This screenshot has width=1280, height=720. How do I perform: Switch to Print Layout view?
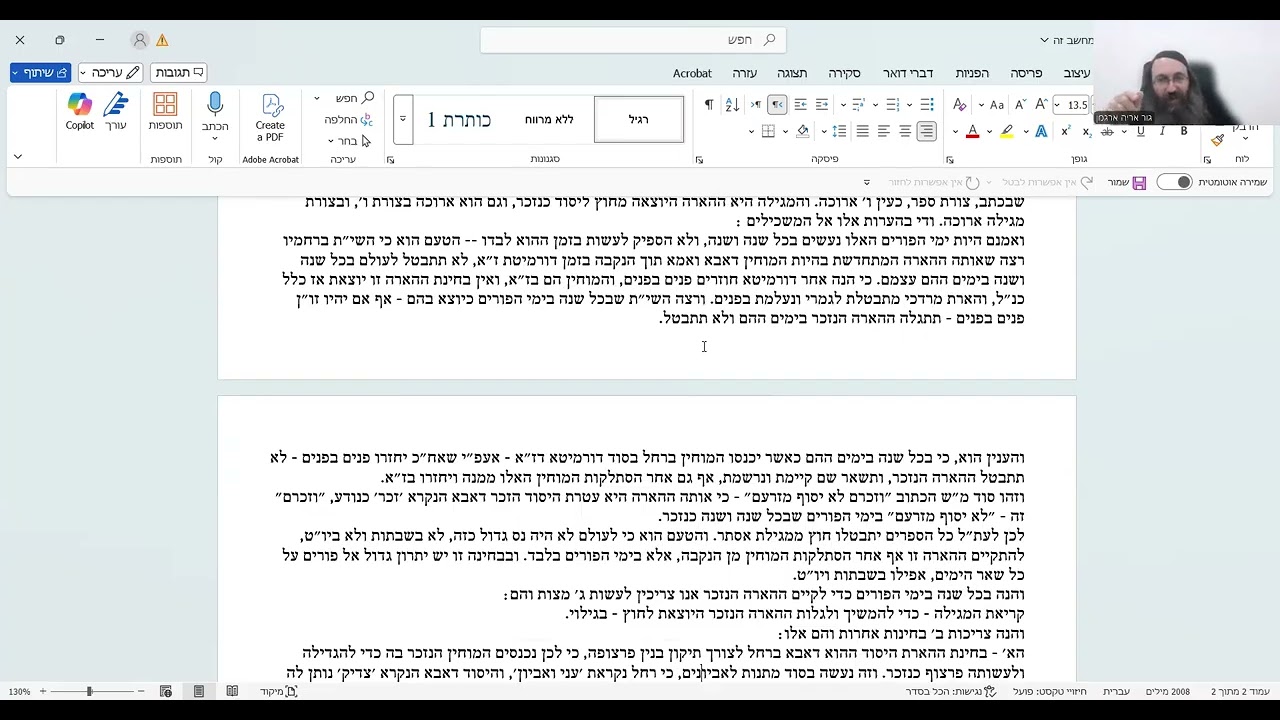[x=199, y=691]
